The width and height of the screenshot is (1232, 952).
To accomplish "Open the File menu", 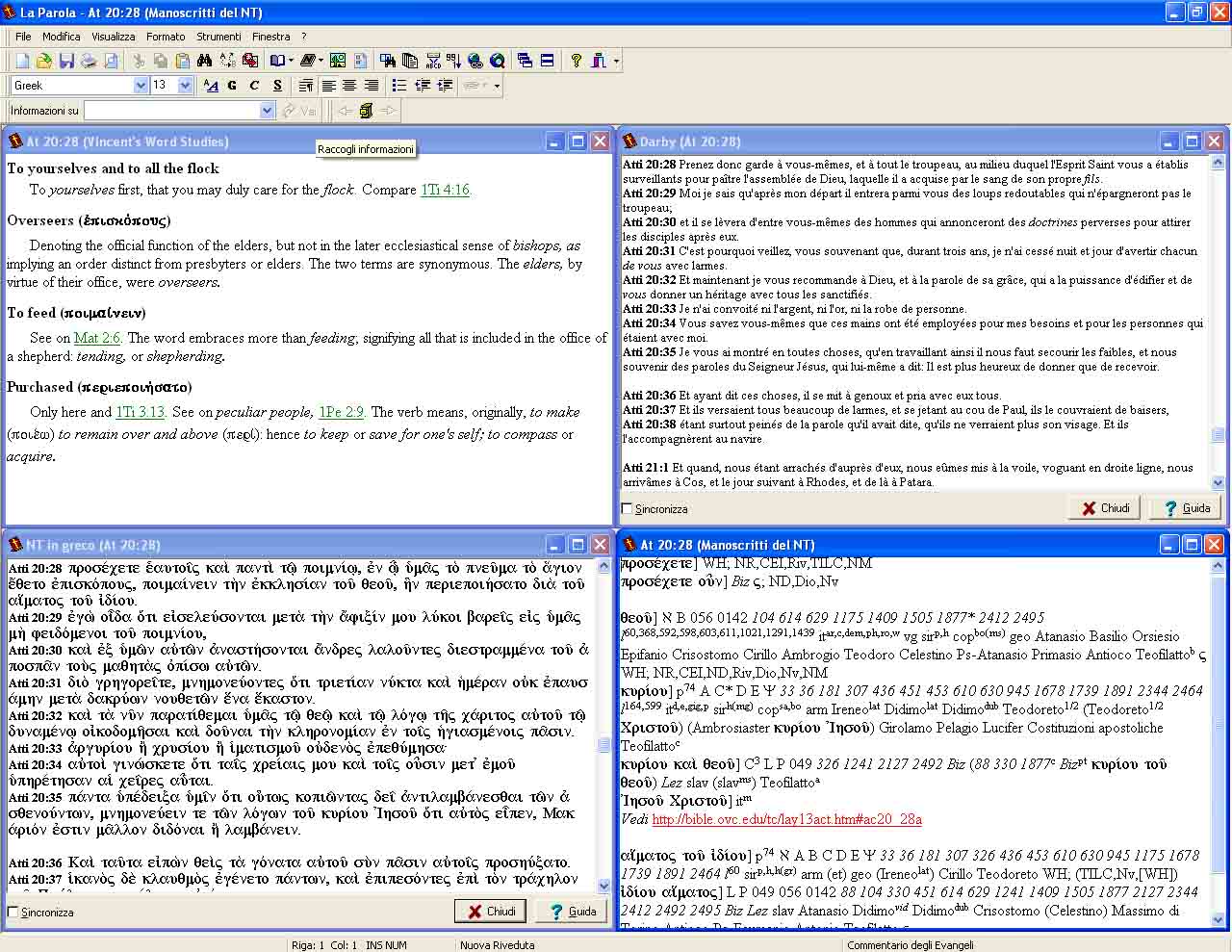I will tap(23, 37).
